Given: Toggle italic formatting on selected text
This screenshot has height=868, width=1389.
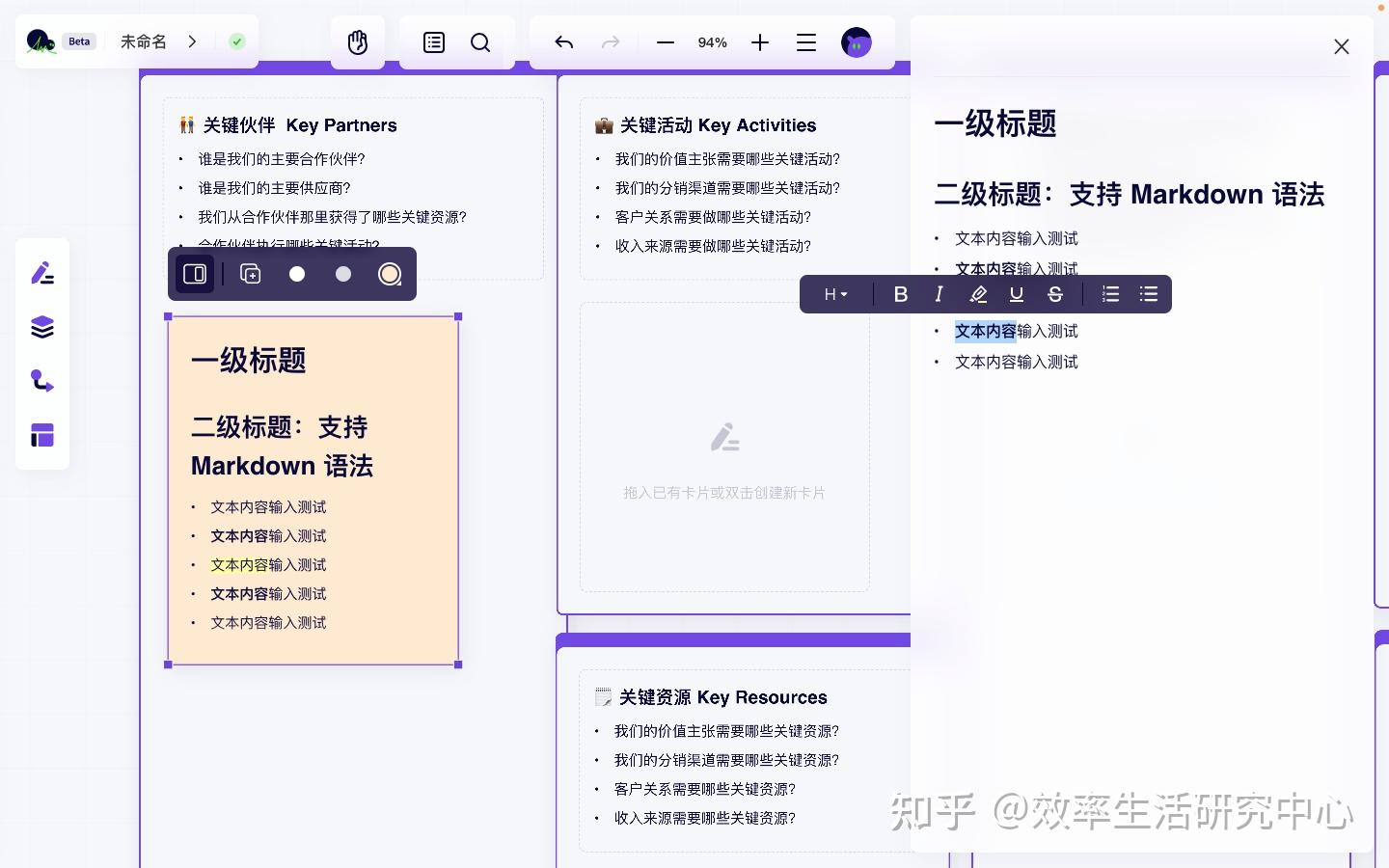Looking at the screenshot, I should [x=938, y=294].
